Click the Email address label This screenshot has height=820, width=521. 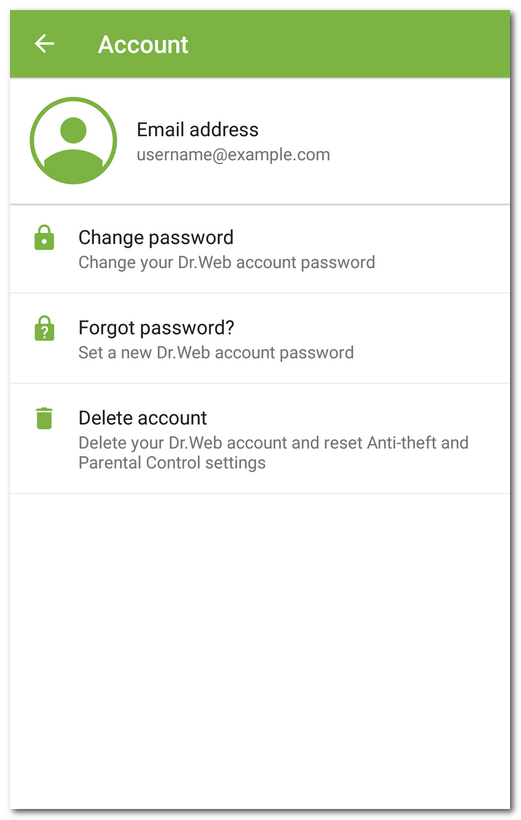click(198, 130)
